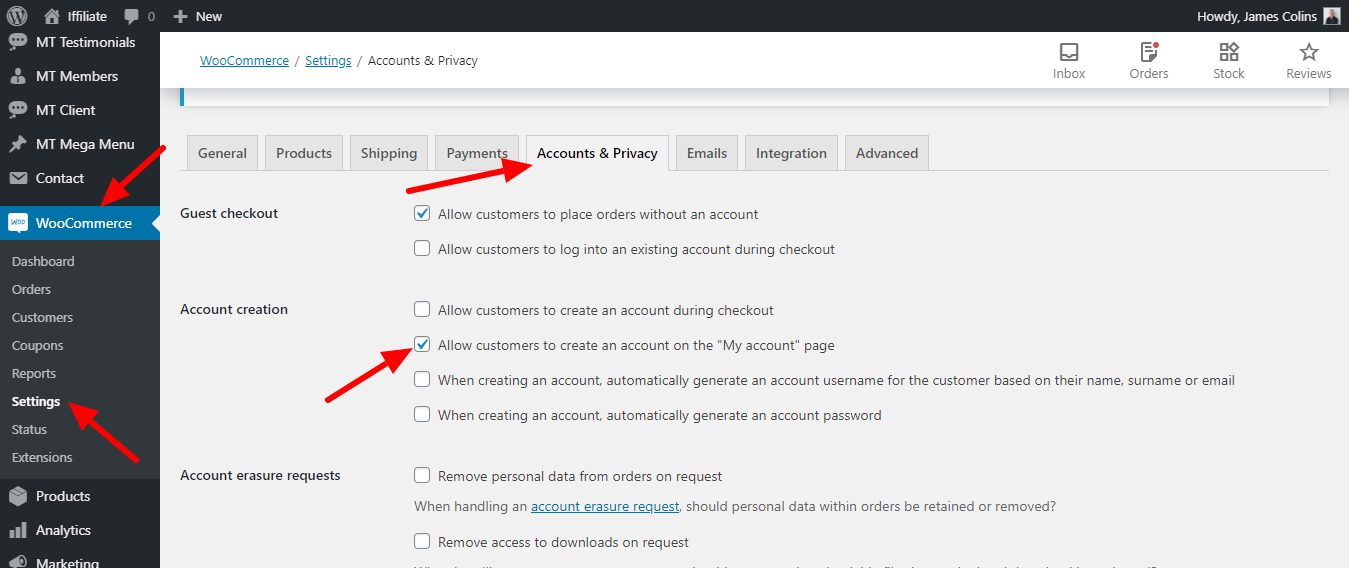
Task: Follow the Settings breadcrumb link
Action: 328,61
